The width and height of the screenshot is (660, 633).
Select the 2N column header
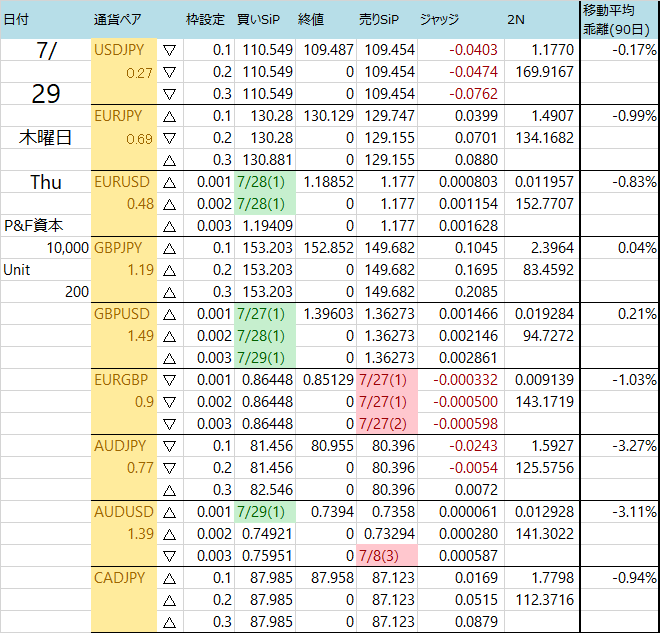(516, 19)
